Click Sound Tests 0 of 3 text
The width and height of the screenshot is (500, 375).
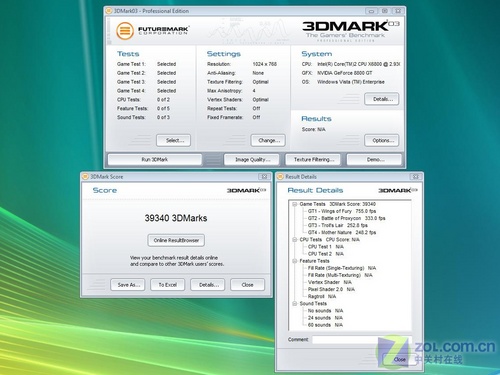tap(143, 117)
